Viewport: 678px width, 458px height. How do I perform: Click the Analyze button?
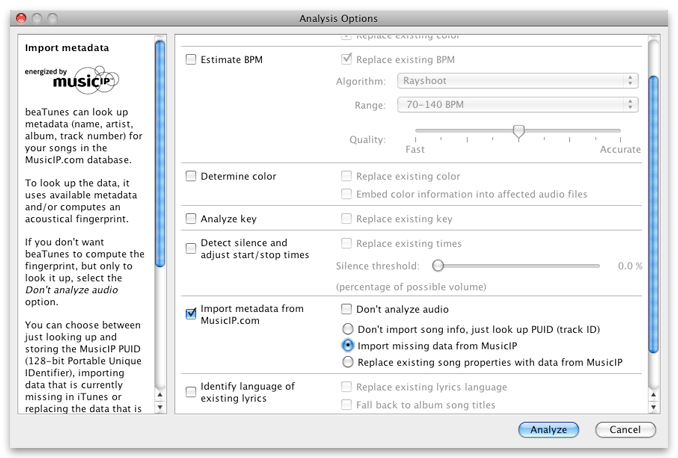548,429
